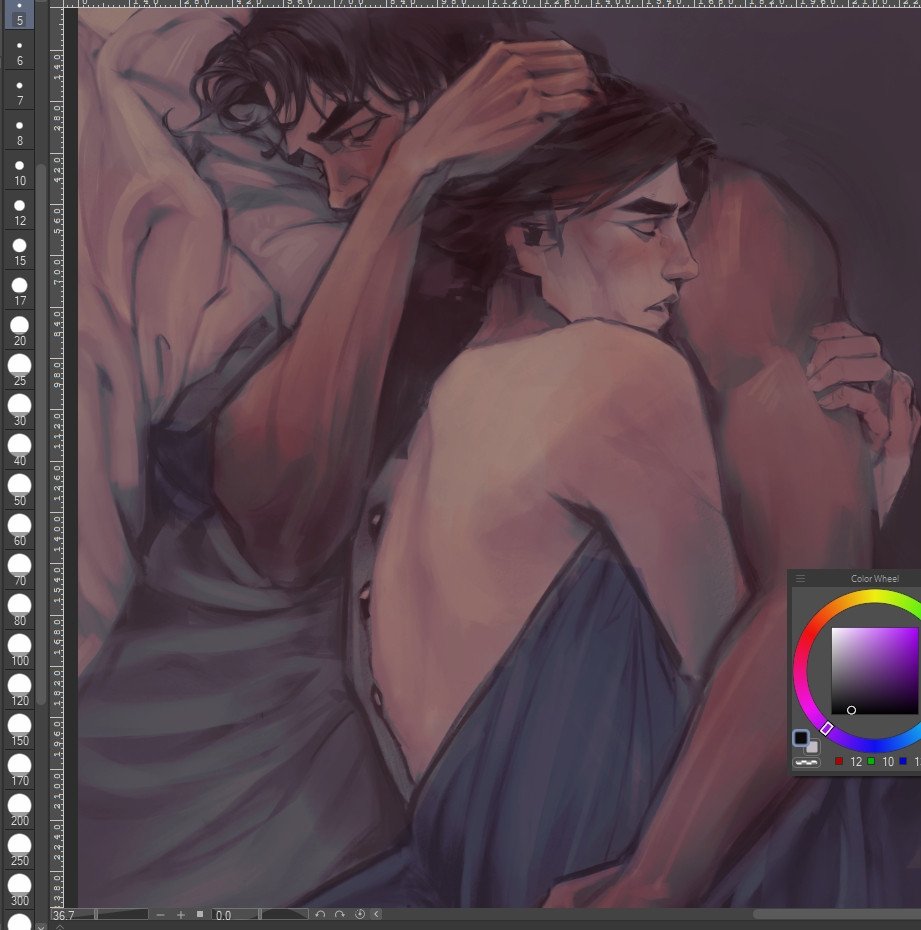921x930 pixels.
Task: Select the transparent color pill swatch
Action: click(807, 762)
